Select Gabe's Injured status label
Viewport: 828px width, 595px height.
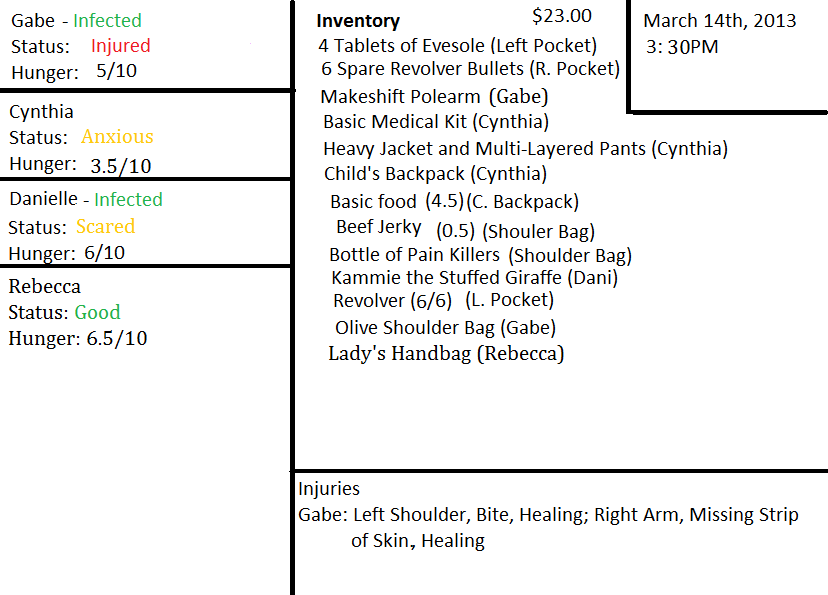(120, 46)
